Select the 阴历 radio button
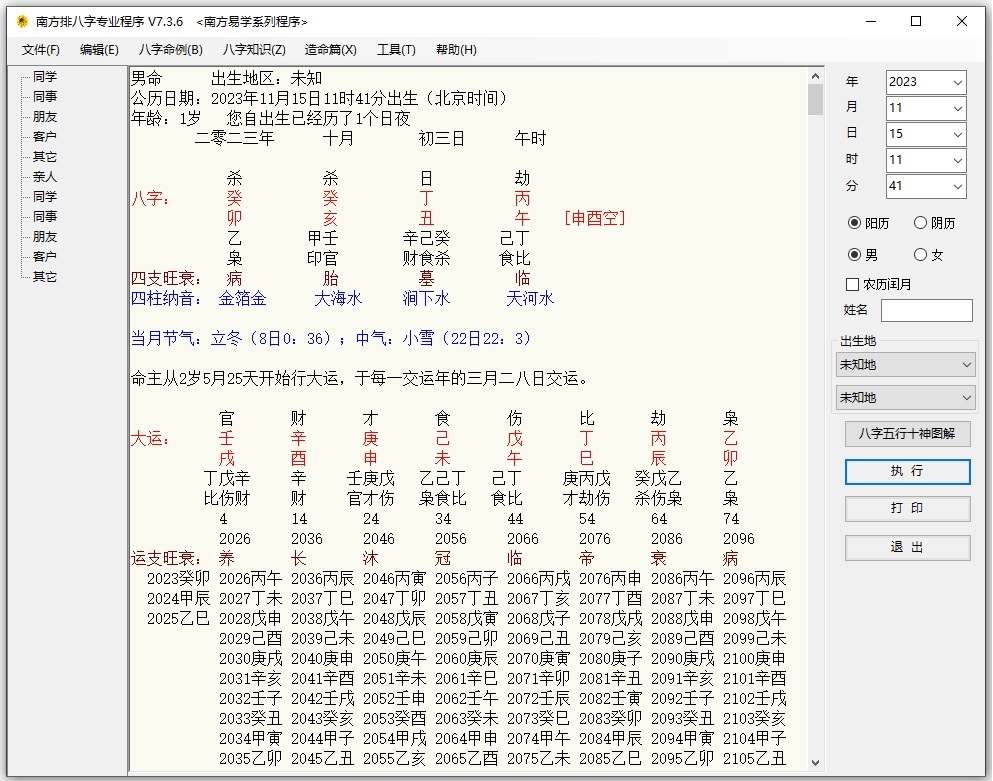Screen dimensions: 993x781 point(921,223)
